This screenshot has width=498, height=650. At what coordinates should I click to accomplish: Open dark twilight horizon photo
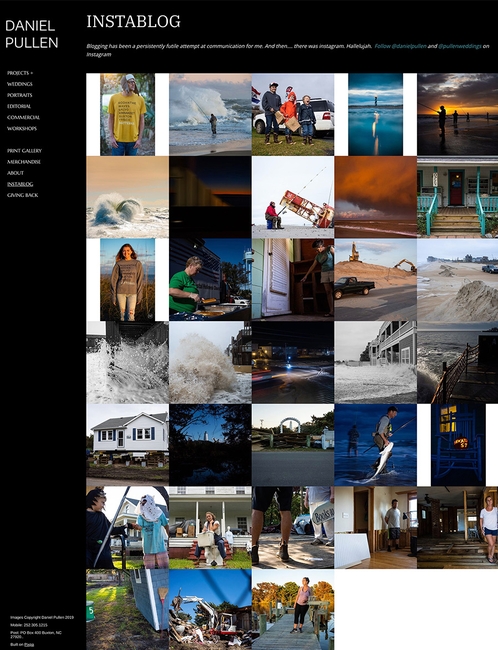tap(210, 197)
